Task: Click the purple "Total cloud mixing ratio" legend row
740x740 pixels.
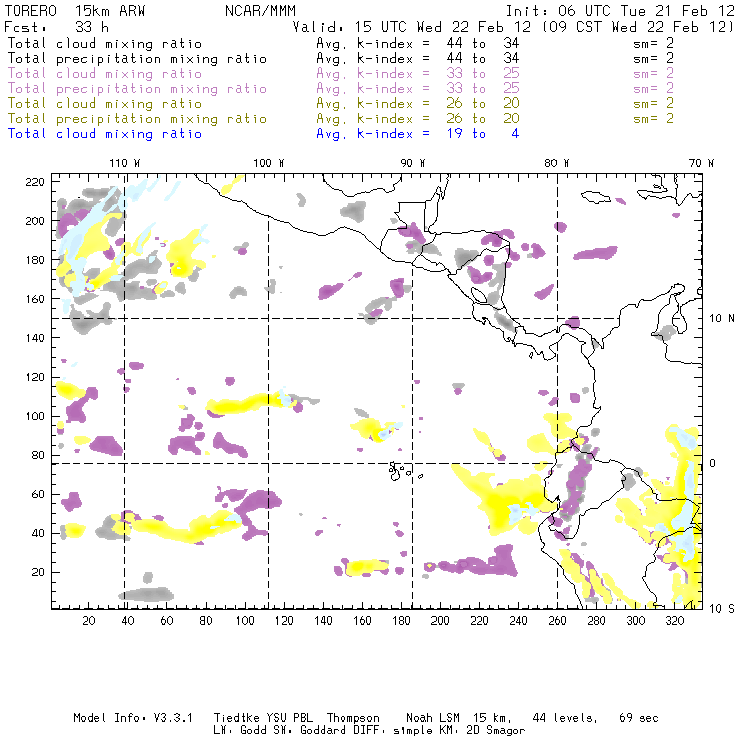Action: pos(105,74)
